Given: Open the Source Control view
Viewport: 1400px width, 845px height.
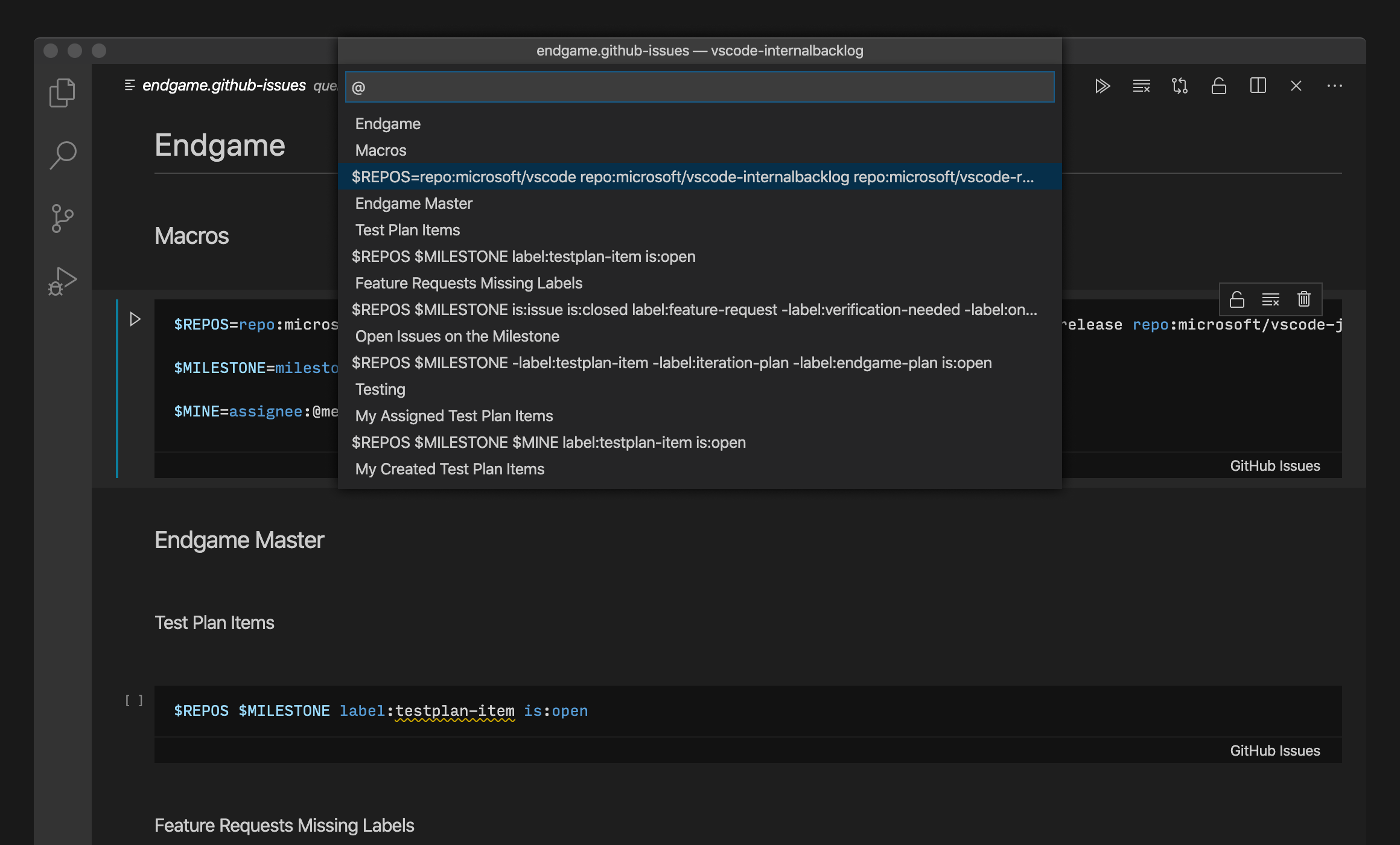Looking at the screenshot, I should (62, 218).
